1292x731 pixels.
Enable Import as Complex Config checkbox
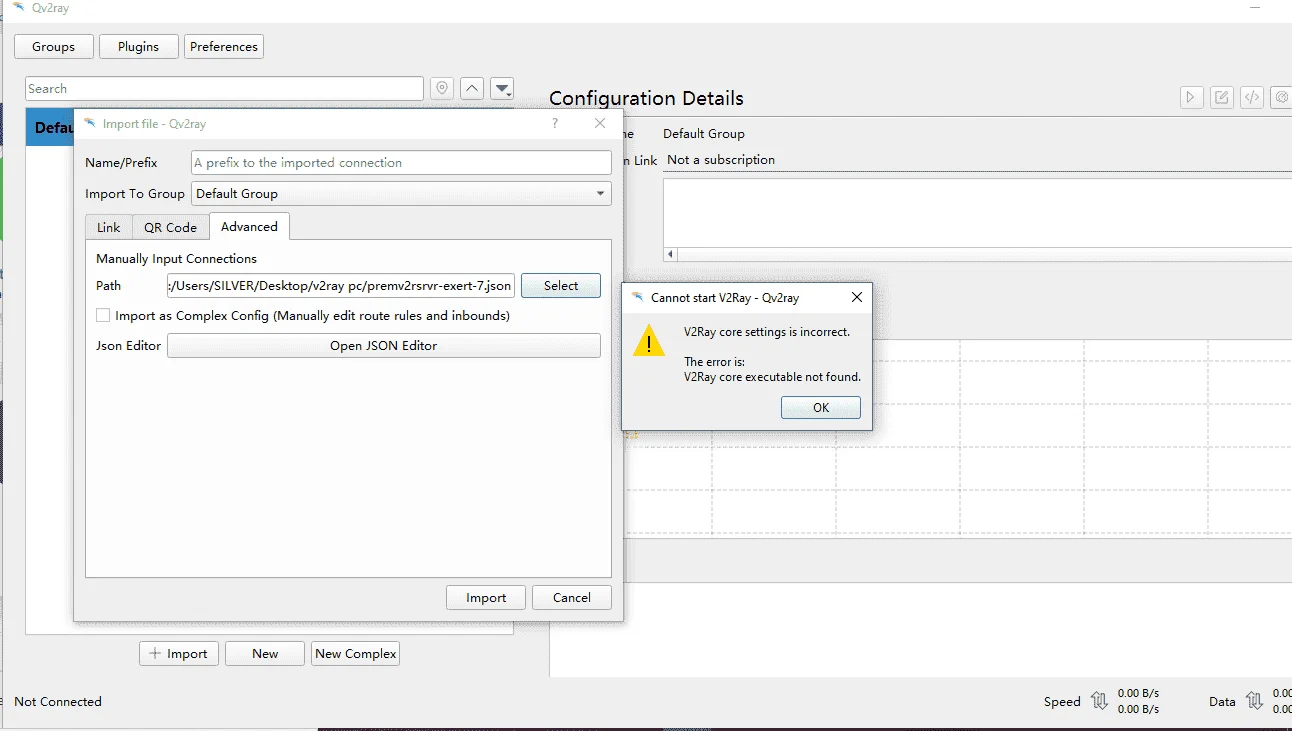pos(103,315)
